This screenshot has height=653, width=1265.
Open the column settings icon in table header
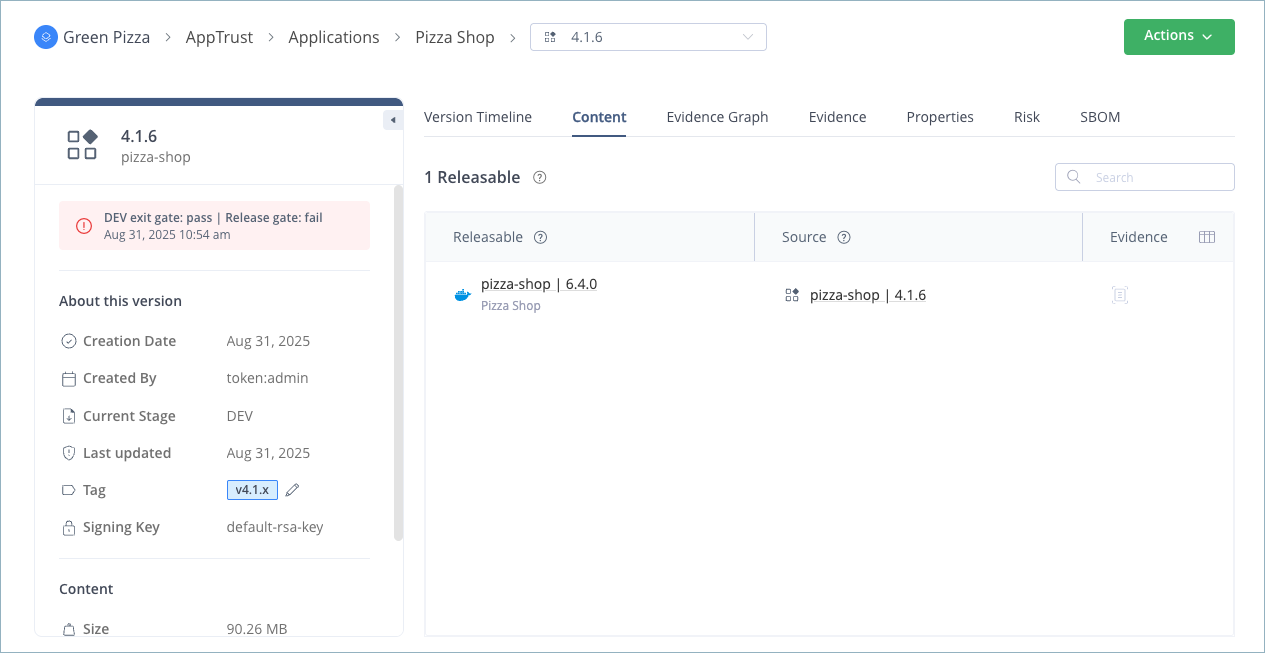point(1206,237)
